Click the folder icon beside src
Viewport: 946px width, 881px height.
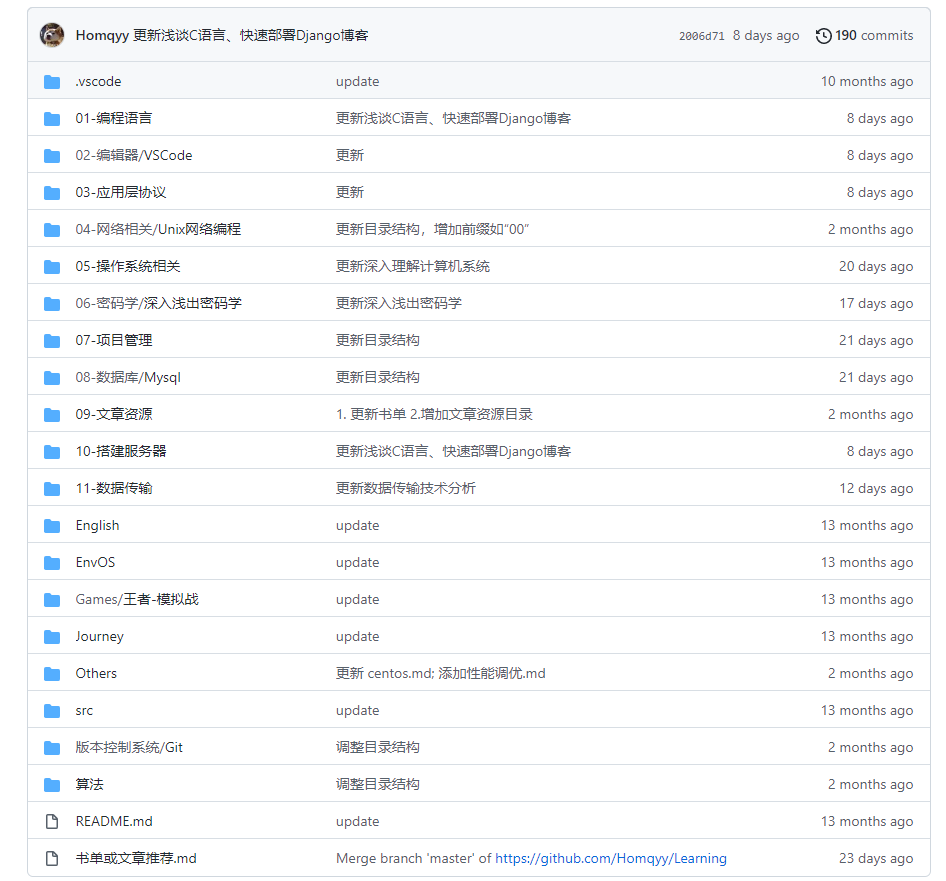pyautogui.click(x=52, y=711)
